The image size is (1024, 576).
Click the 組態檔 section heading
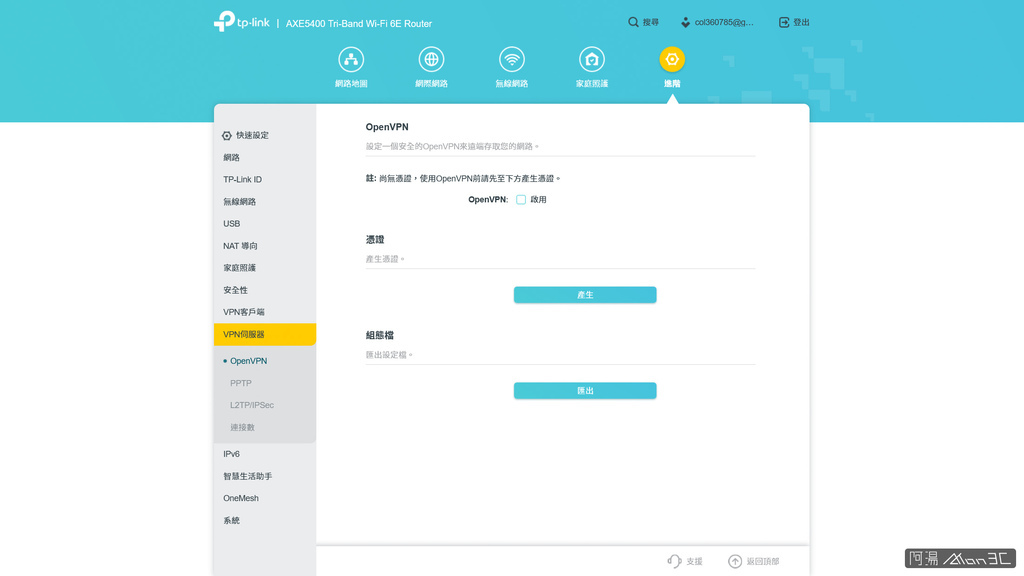tap(379, 335)
